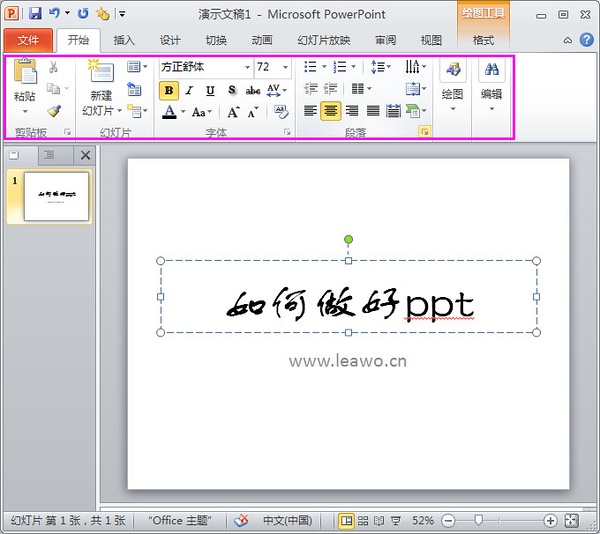Decrease list indent level

[x=311, y=89]
